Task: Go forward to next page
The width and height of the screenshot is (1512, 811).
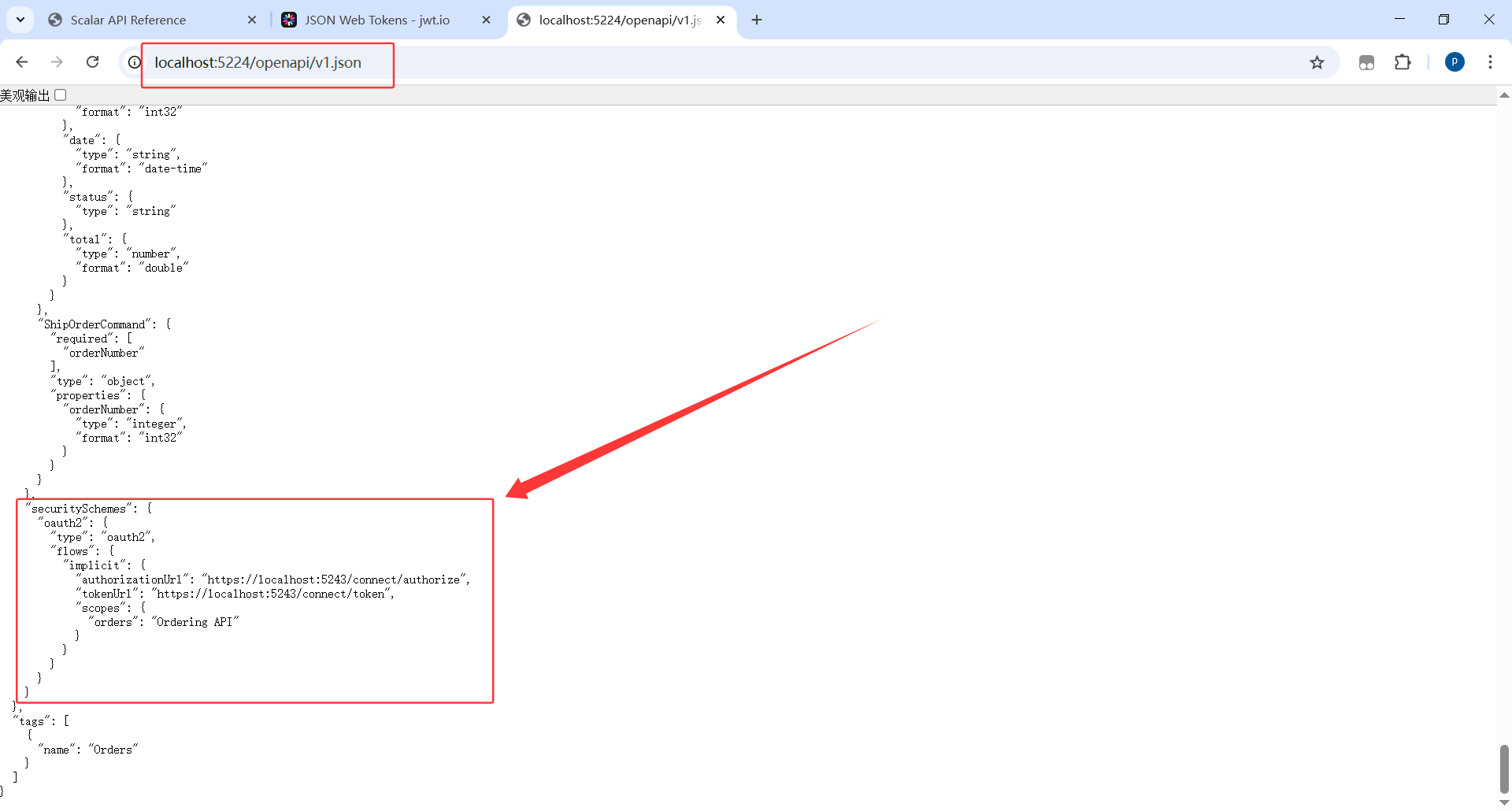Action: (x=57, y=62)
